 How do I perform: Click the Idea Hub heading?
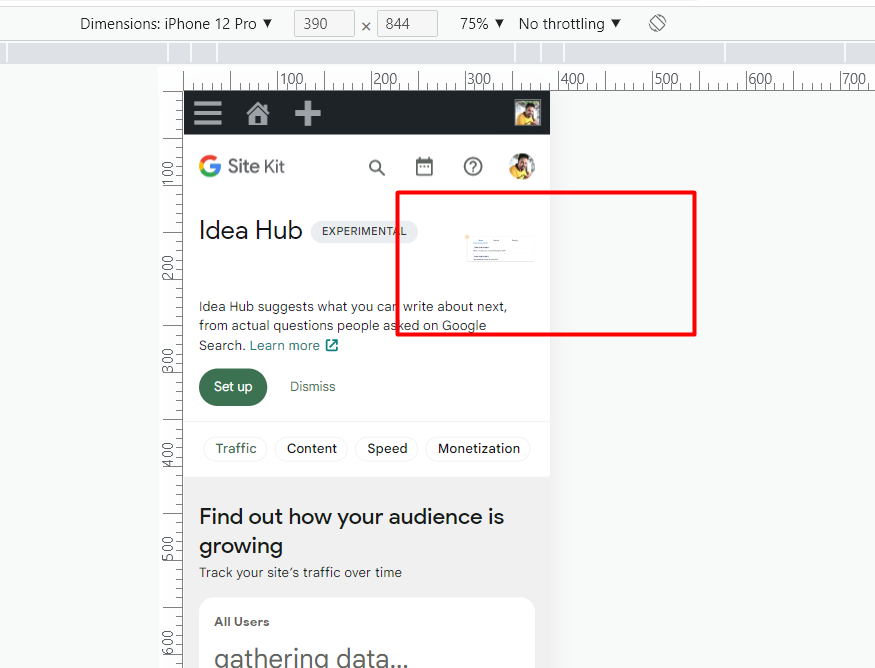point(251,230)
